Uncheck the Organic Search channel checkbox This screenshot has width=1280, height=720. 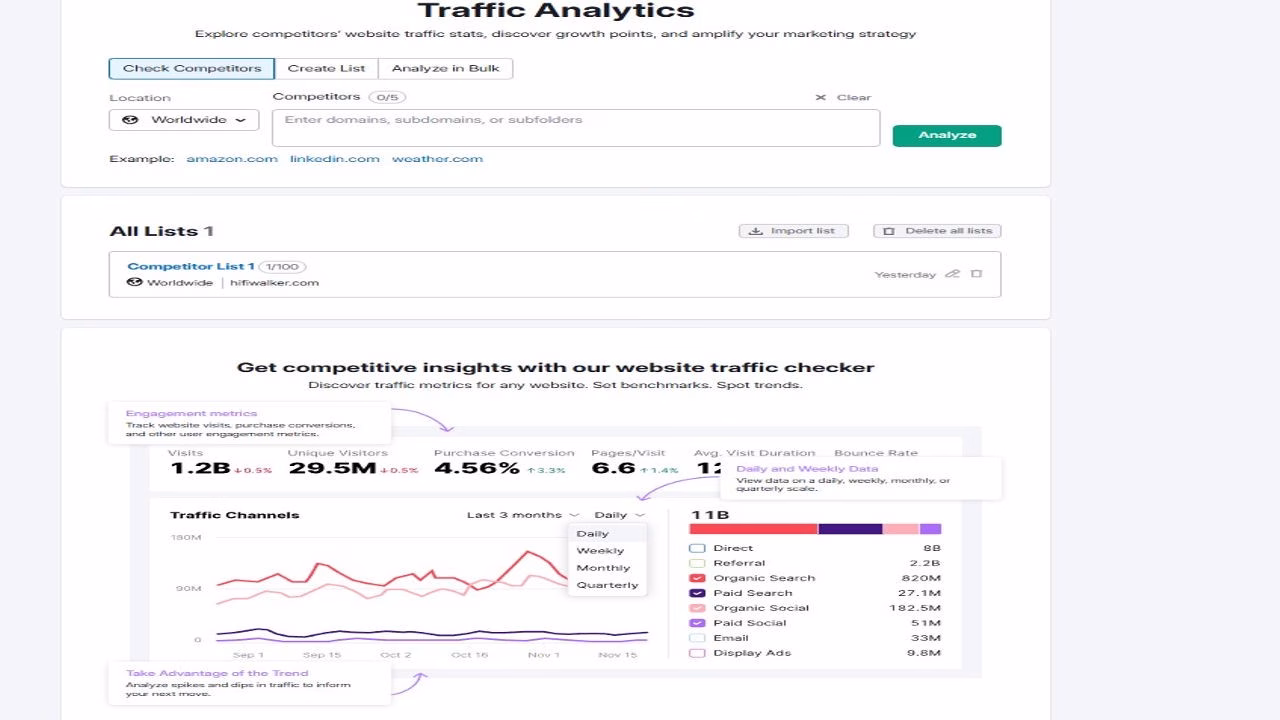(x=697, y=577)
